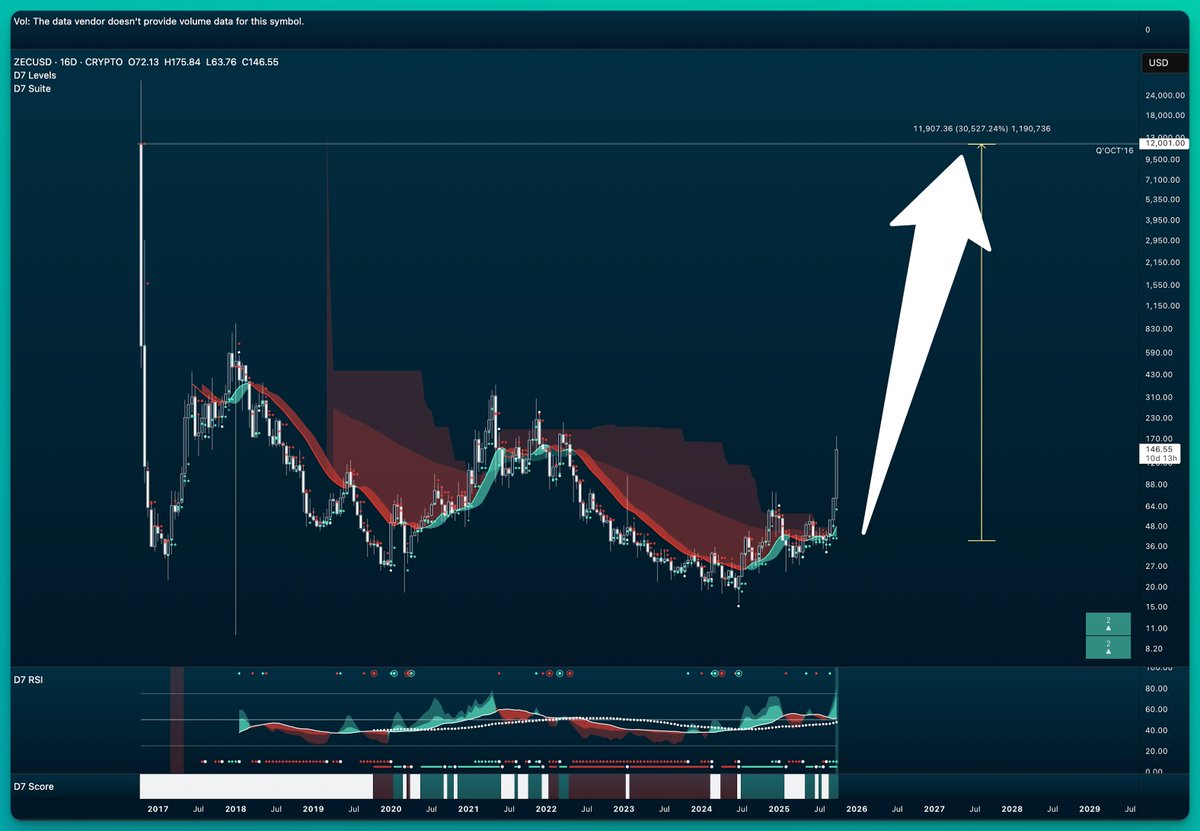Select the D7 Suite indicator legend

coord(32,88)
